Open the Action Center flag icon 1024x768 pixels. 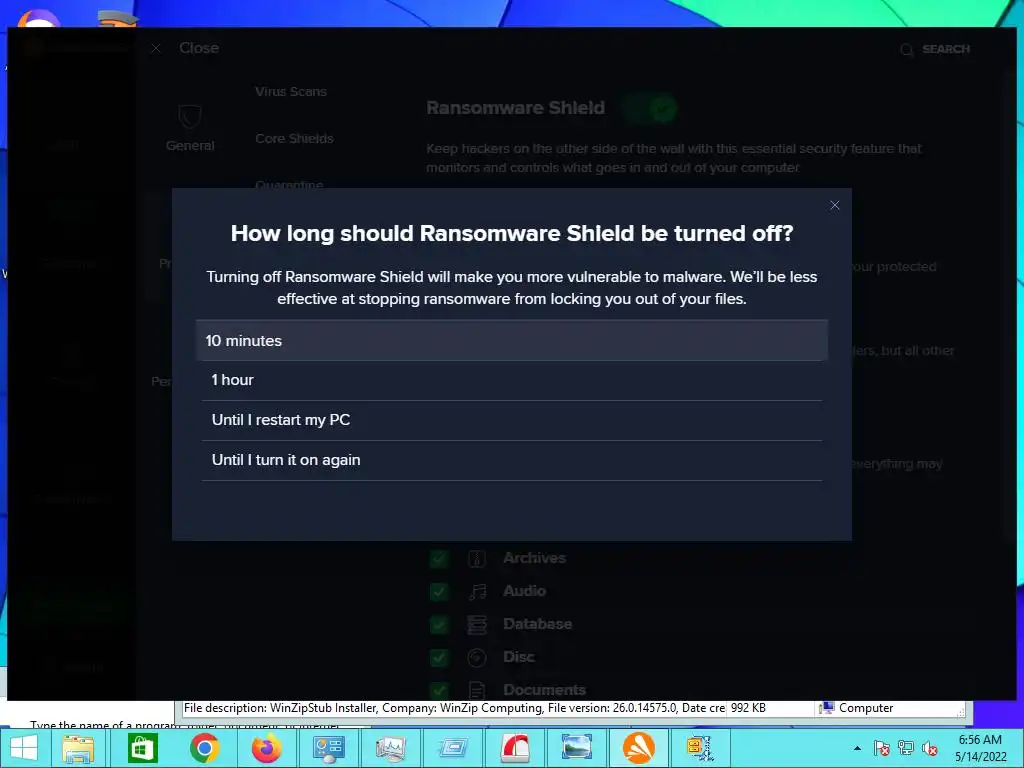[882, 748]
